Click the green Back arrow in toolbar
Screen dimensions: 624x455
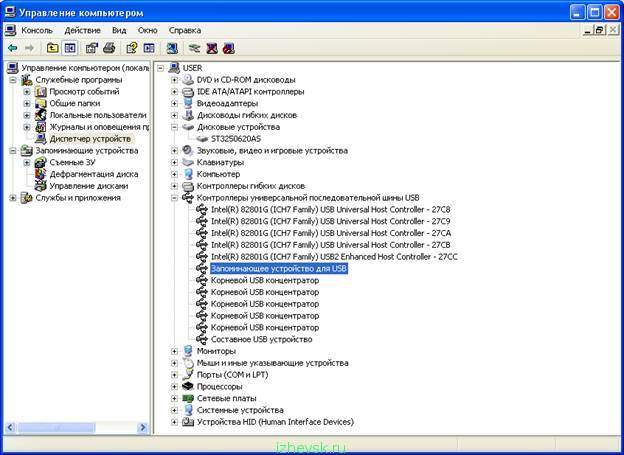[13, 48]
